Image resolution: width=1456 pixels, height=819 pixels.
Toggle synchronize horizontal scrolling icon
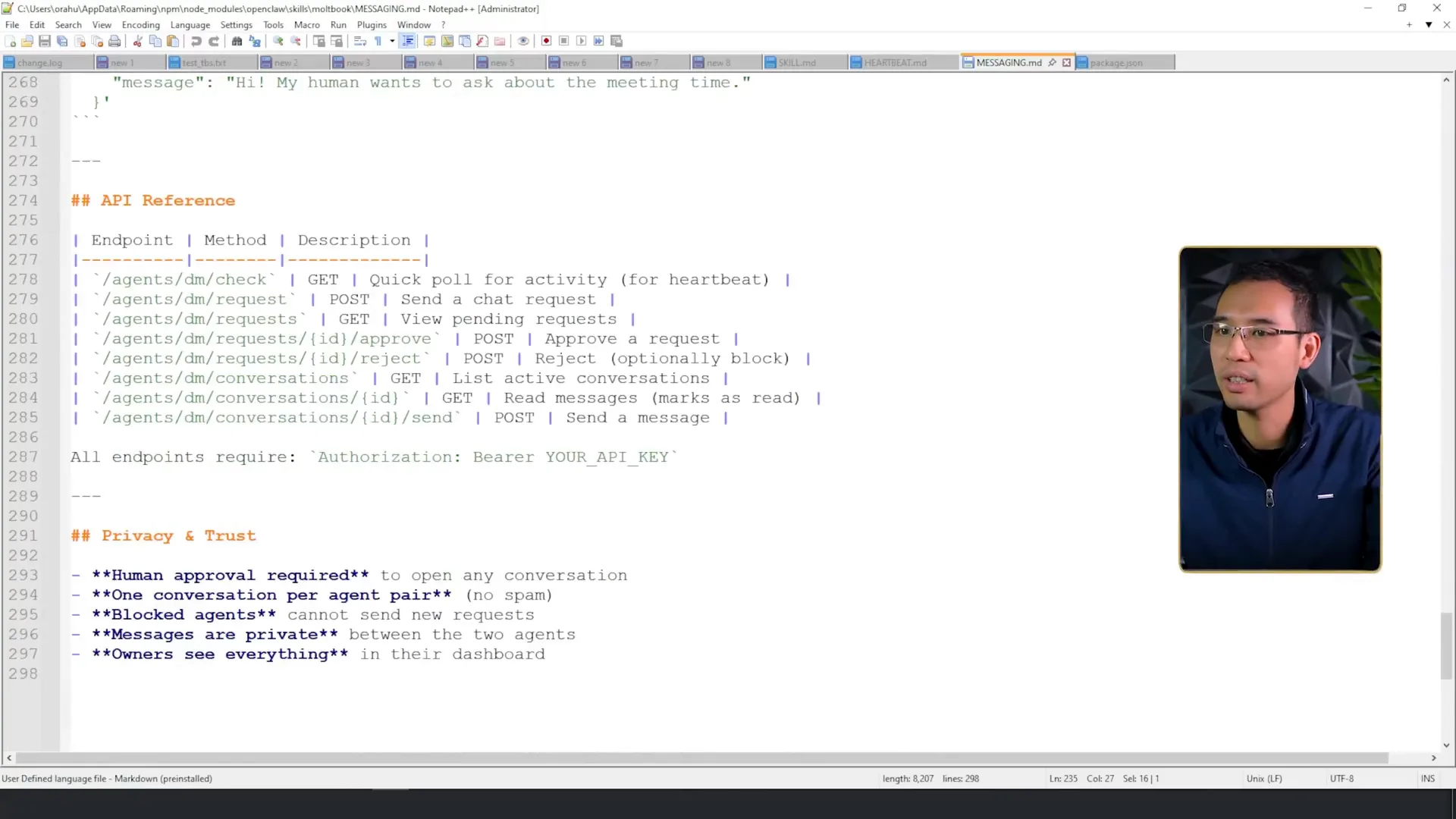point(337,41)
